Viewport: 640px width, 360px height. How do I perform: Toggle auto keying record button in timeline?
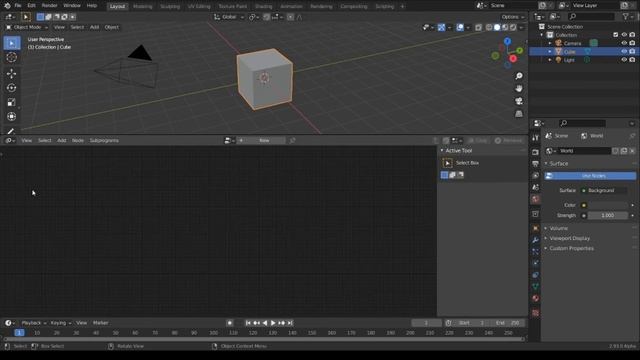(230, 323)
